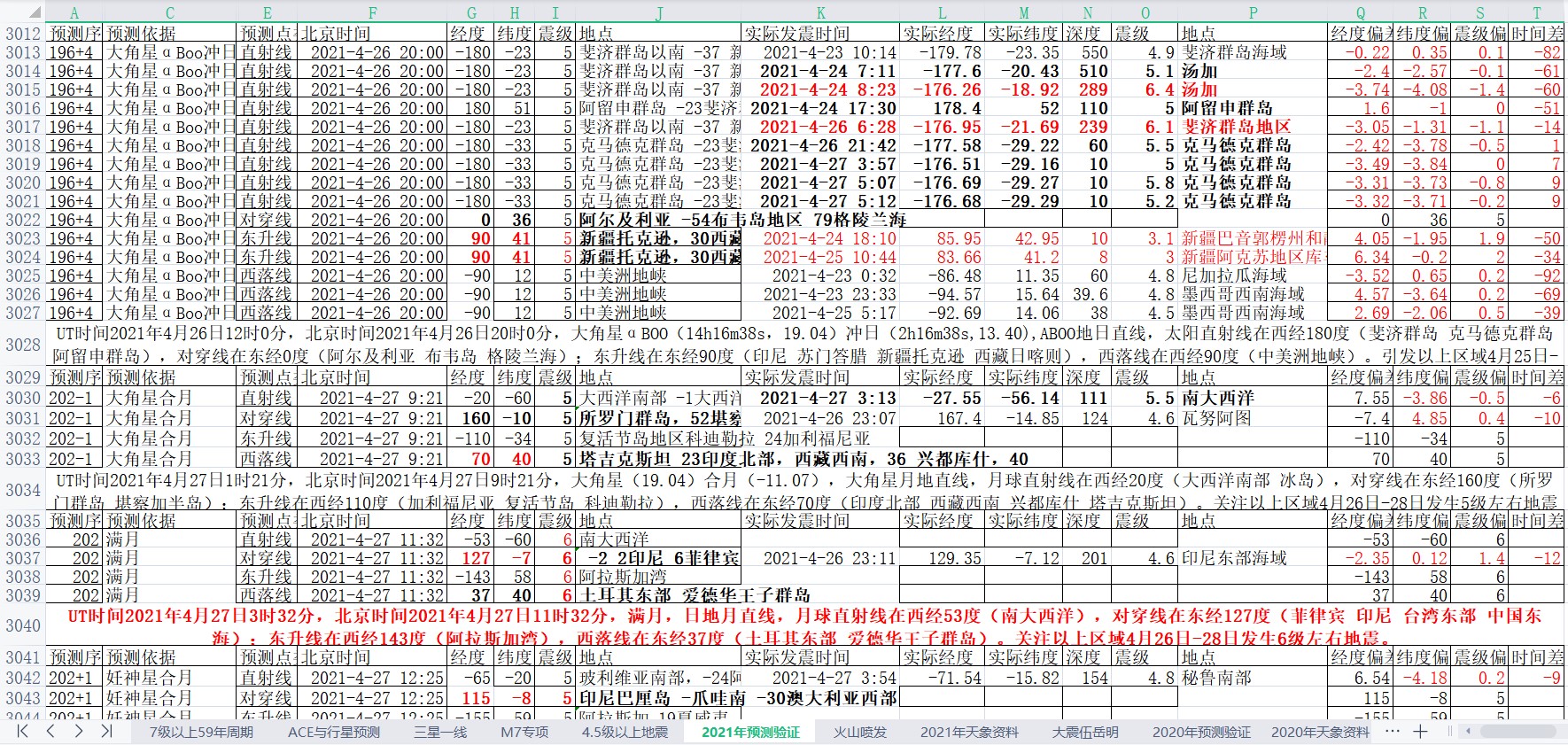Select column K header
Image resolution: width=1568 pixels, height=745 pixels.
820,12
